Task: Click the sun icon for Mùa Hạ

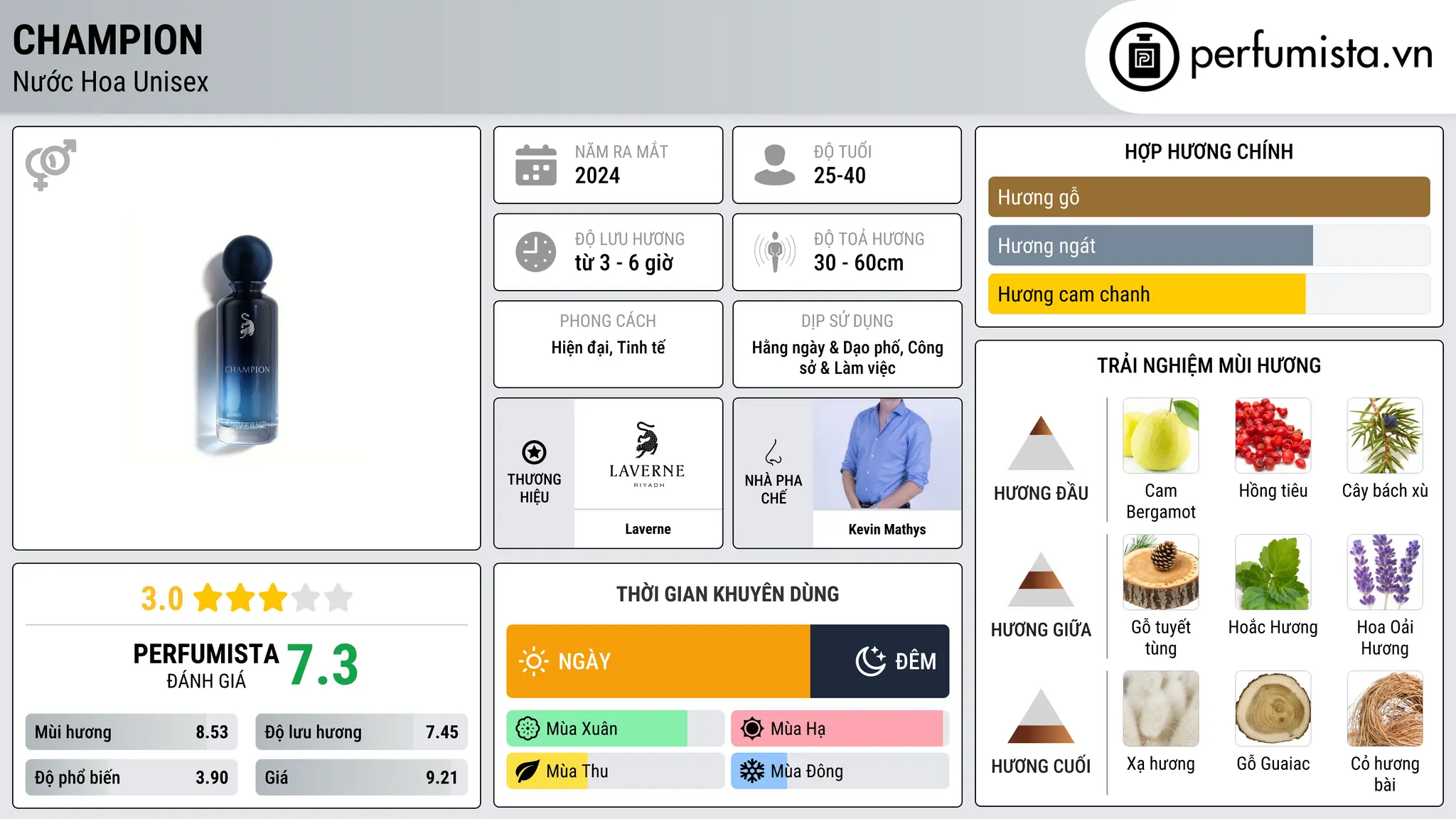Action: coord(752,729)
